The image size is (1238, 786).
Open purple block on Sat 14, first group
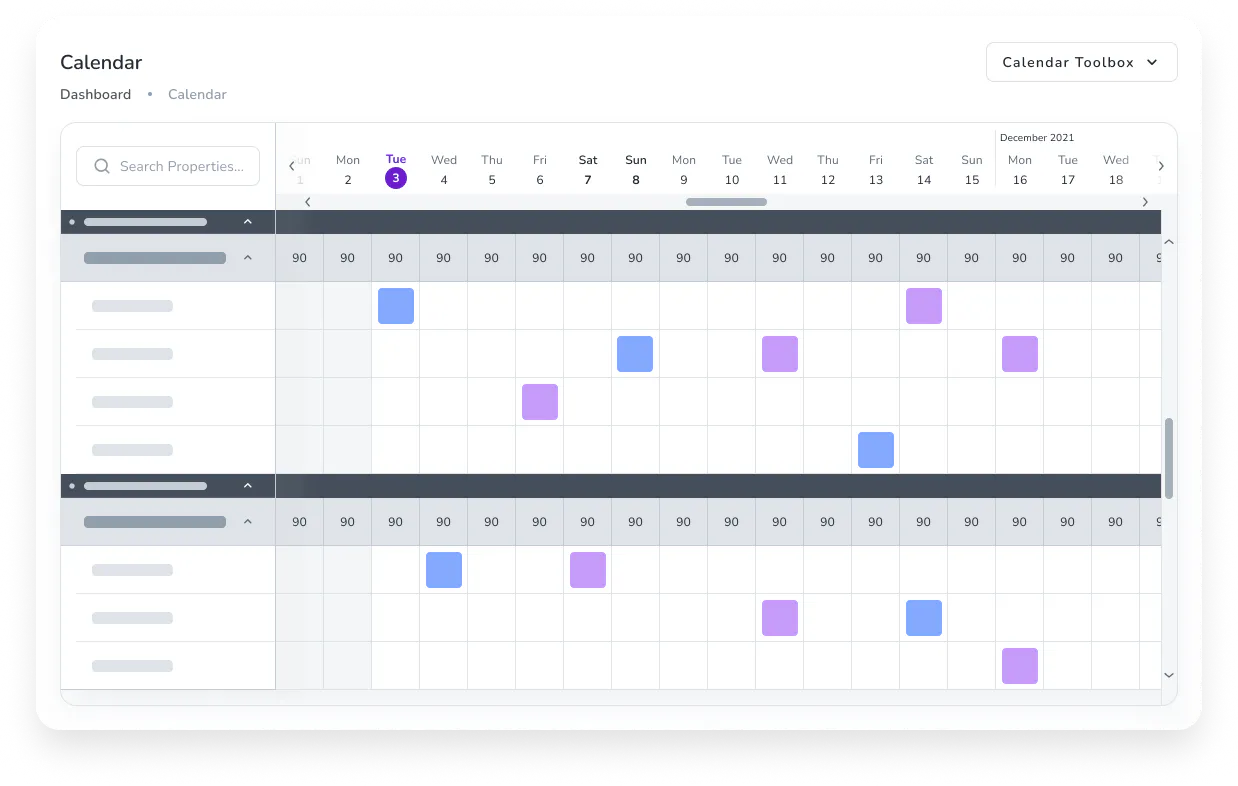(924, 306)
